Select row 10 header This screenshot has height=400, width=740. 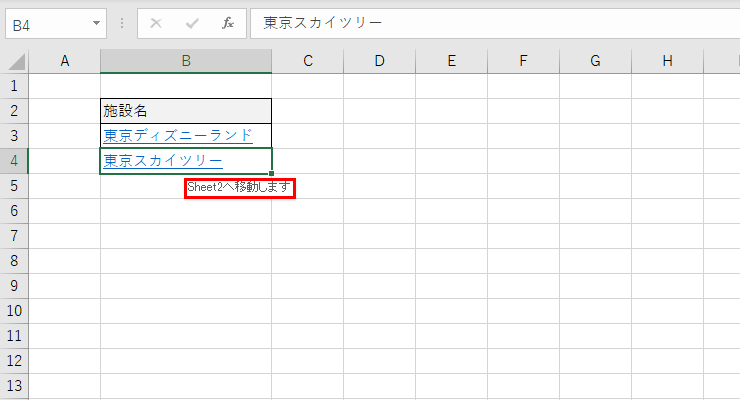pyautogui.click(x=14, y=311)
